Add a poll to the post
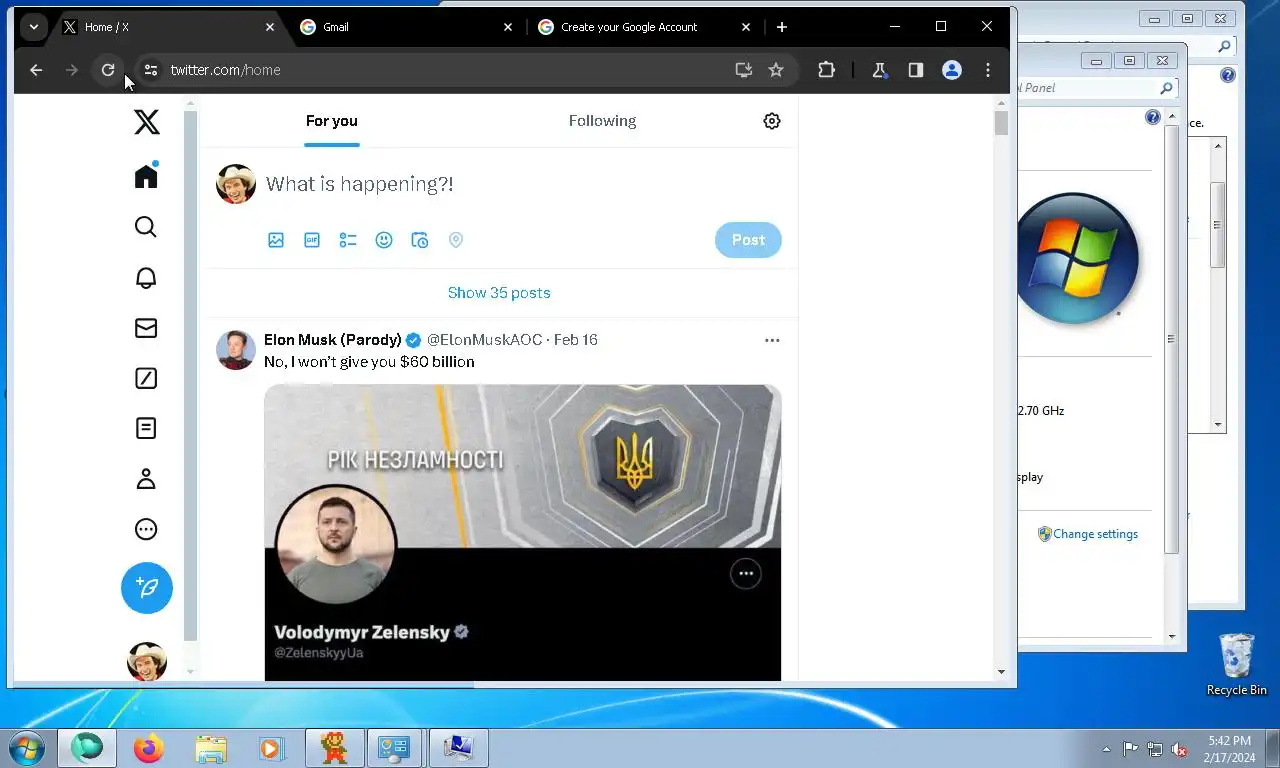The width and height of the screenshot is (1280, 768). point(348,240)
